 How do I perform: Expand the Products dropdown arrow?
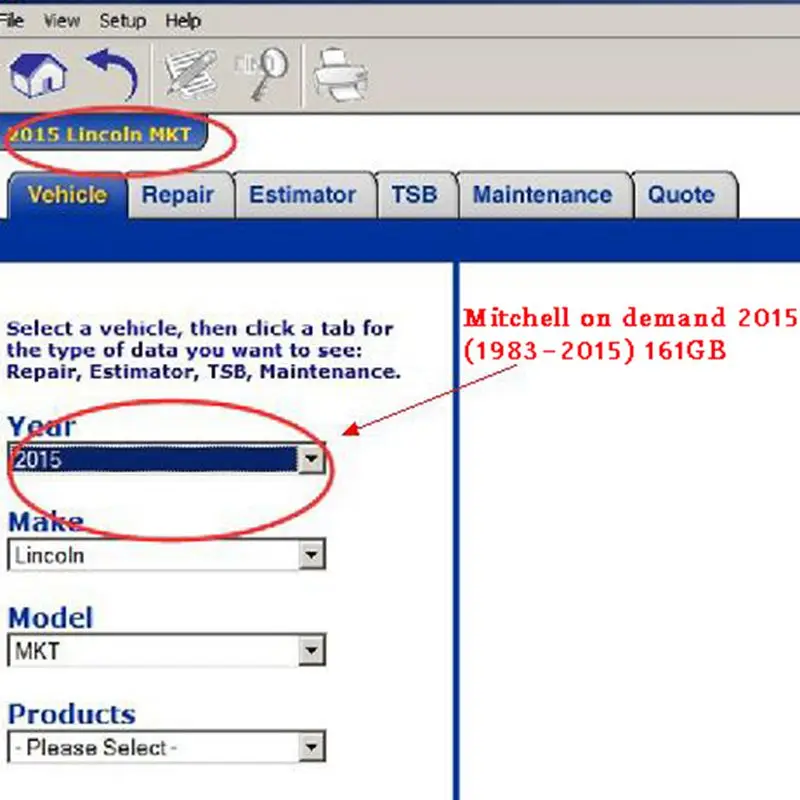coord(311,747)
